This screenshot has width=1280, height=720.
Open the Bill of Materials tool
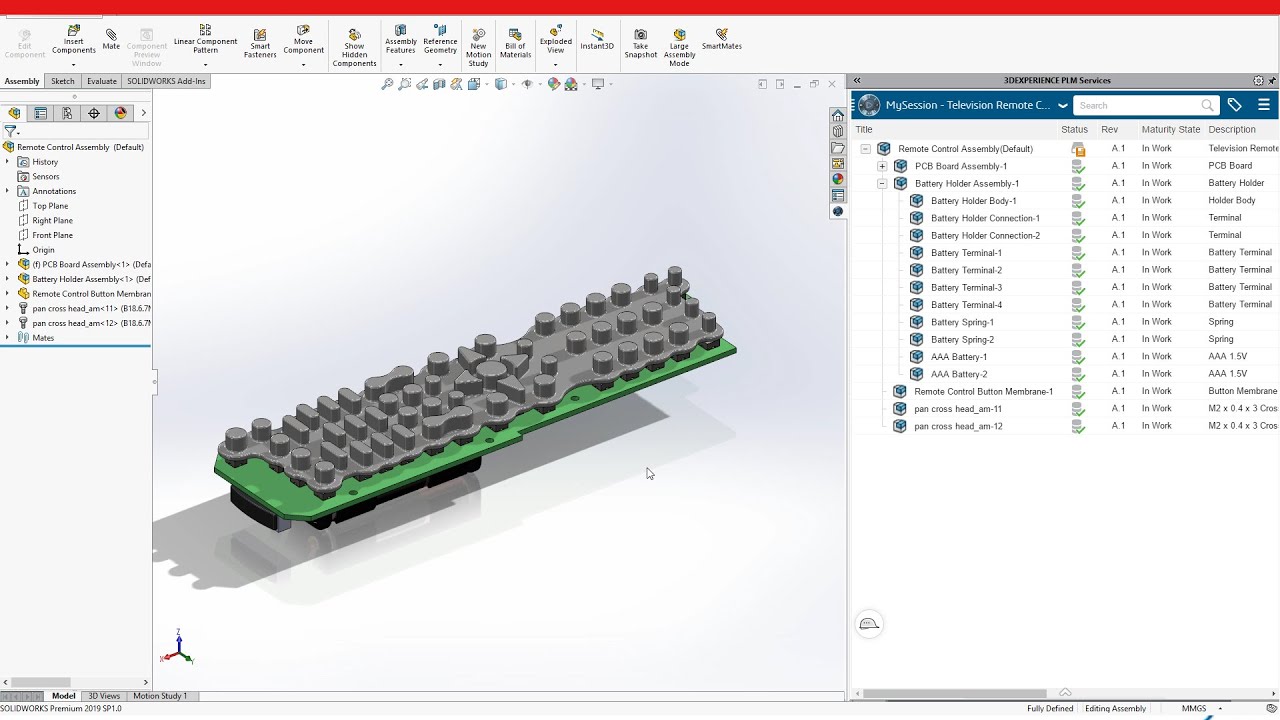514,40
